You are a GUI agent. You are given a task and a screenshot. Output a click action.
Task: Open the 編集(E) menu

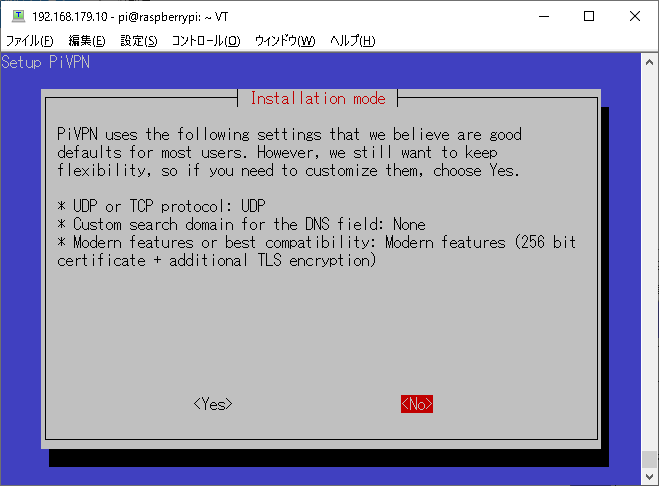point(87,41)
